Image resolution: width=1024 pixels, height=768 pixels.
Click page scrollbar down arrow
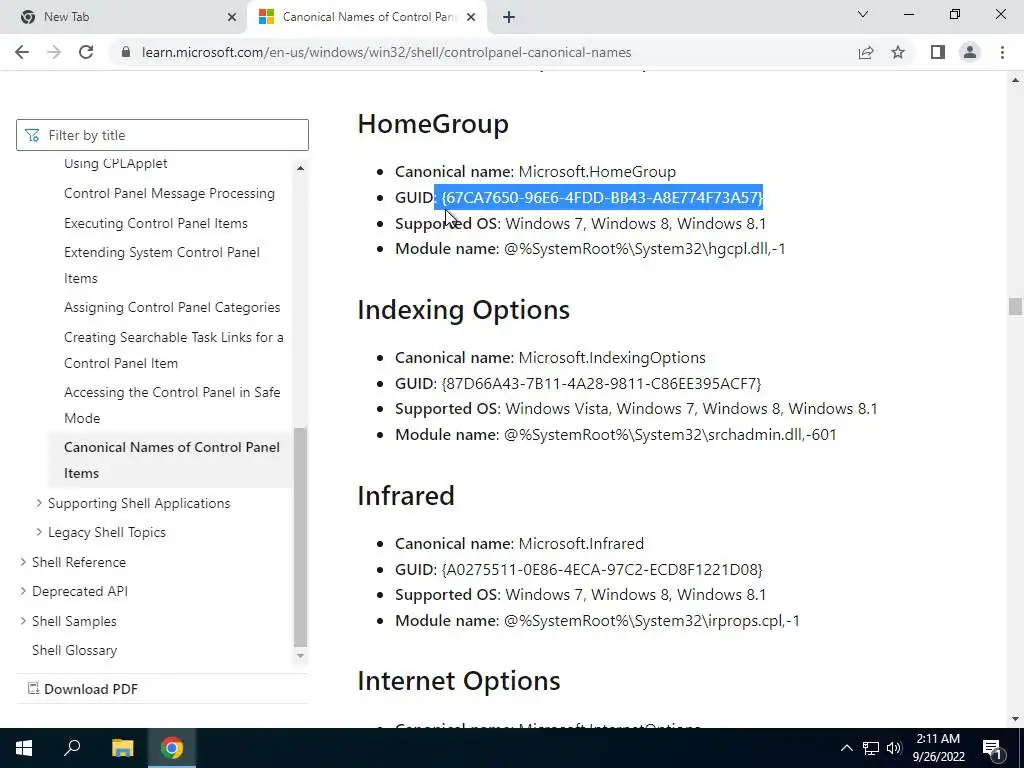pos(1015,719)
